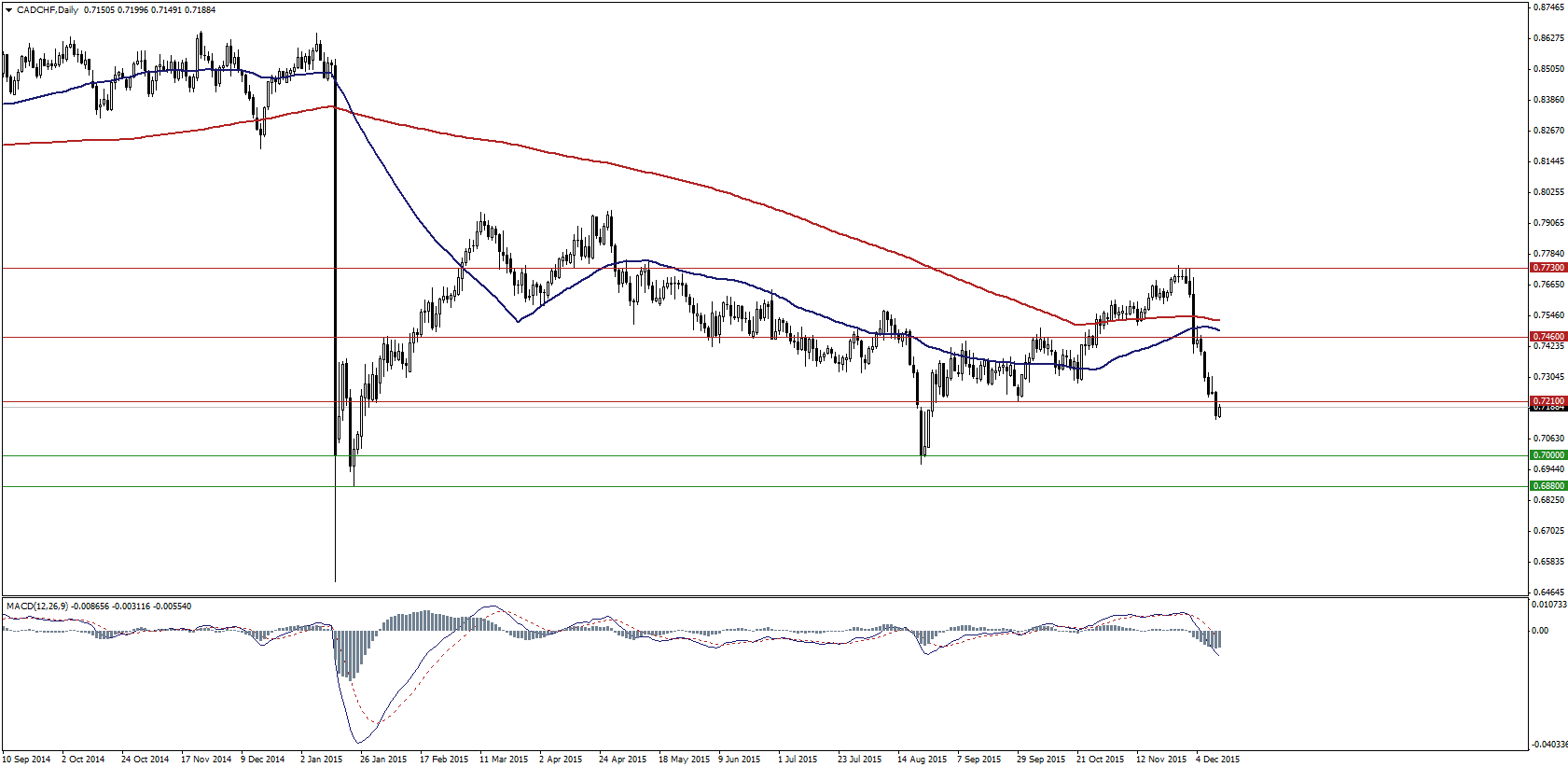
Task: Click the 14 Aug 2015 date label
Action: coord(922,760)
